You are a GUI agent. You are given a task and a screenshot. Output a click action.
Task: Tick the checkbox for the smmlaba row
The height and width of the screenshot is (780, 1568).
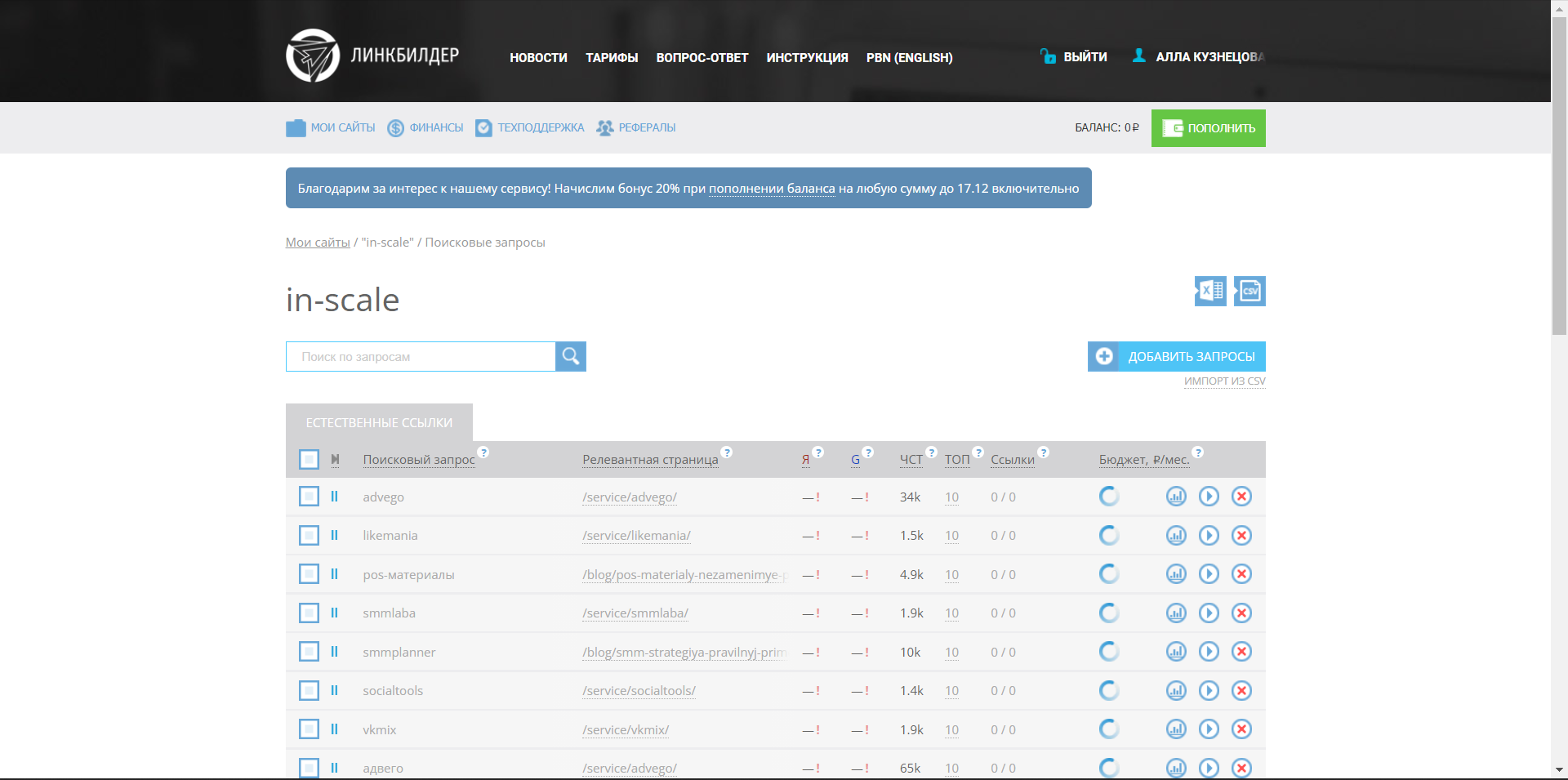[x=309, y=613]
